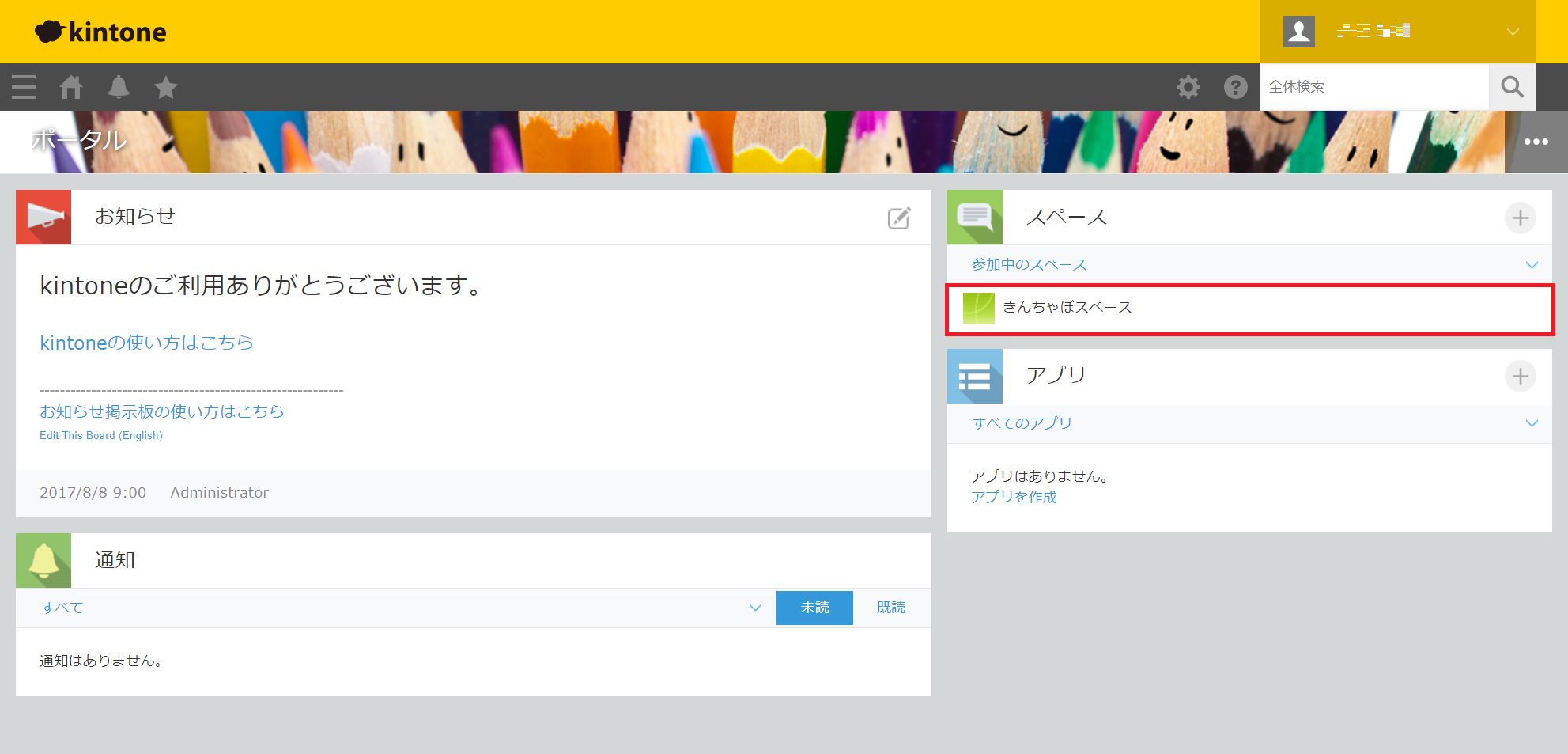The height and width of the screenshot is (754, 1568).
Task: Open the settings gear icon
Action: click(1188, 87)
